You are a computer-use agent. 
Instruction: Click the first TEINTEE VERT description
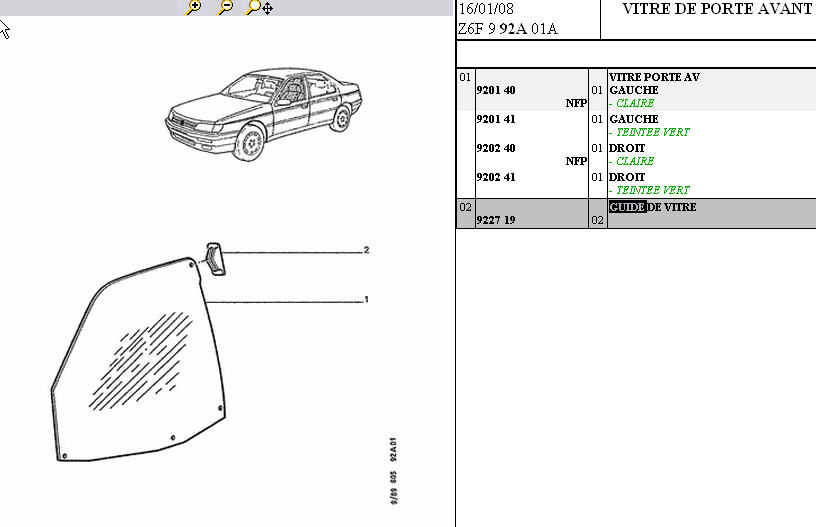click(652, 132)
